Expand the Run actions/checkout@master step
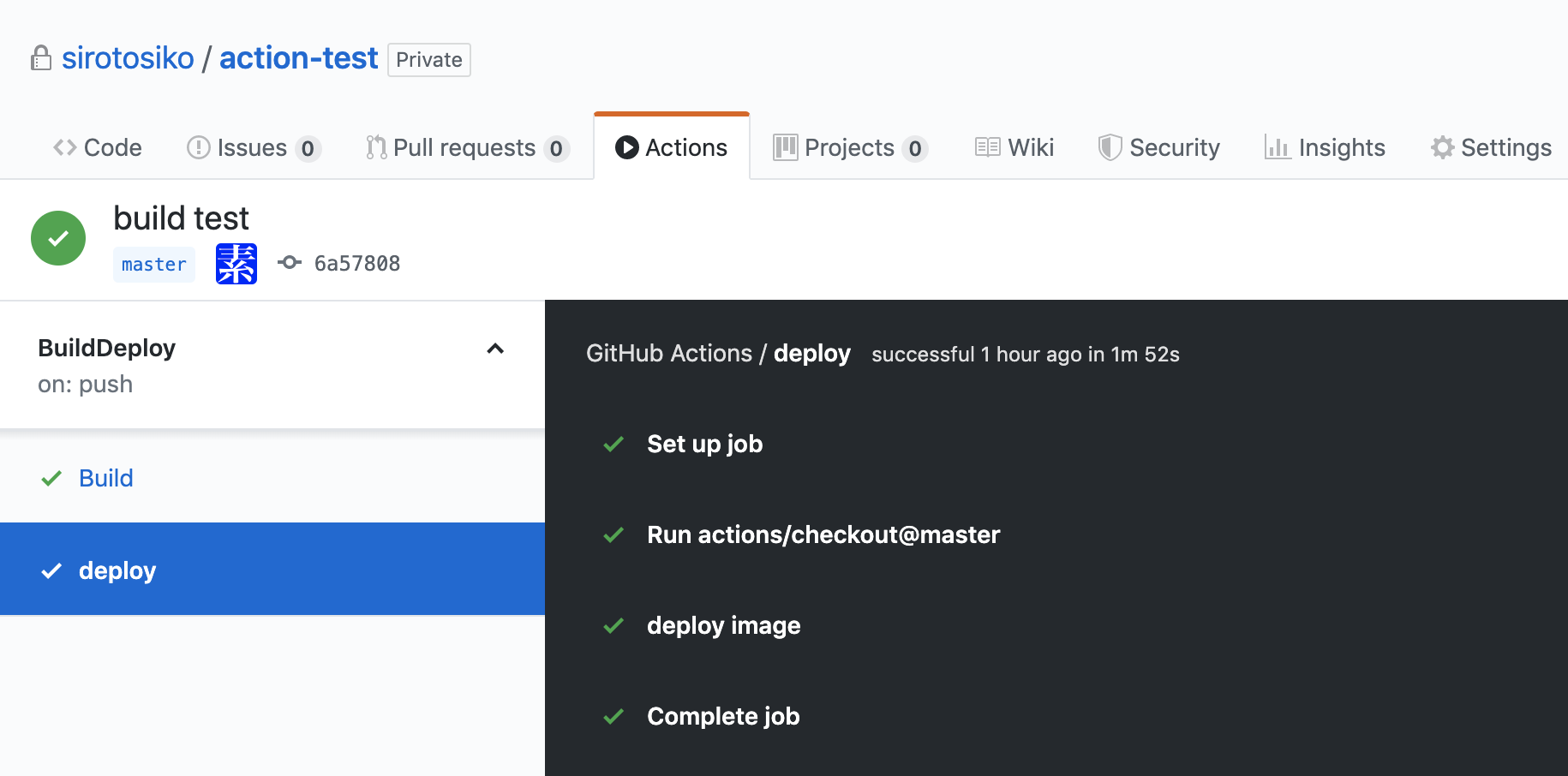The width and height of the screenshot is (1568, 776). (823, 534)
